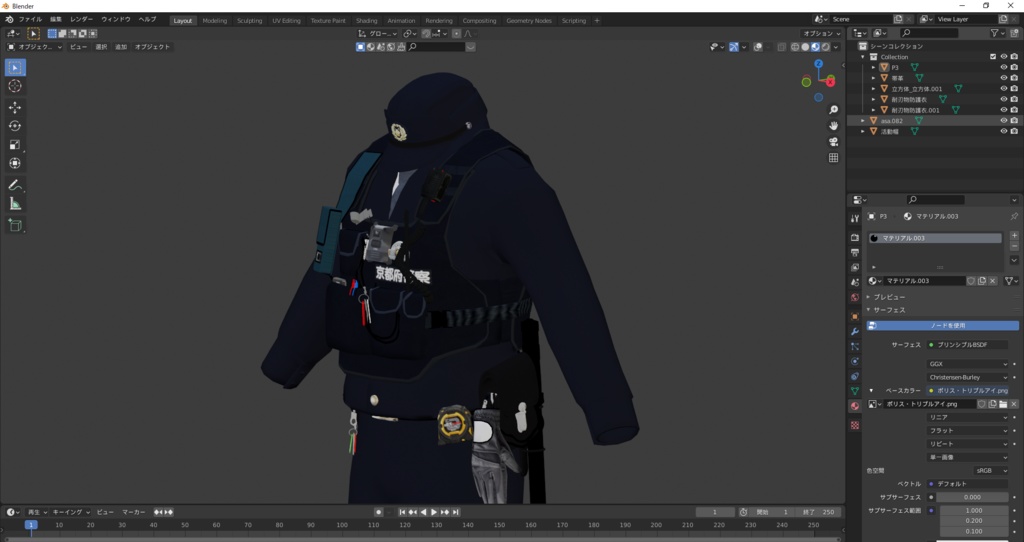Open the Scene properties tab

pos(854,283)
